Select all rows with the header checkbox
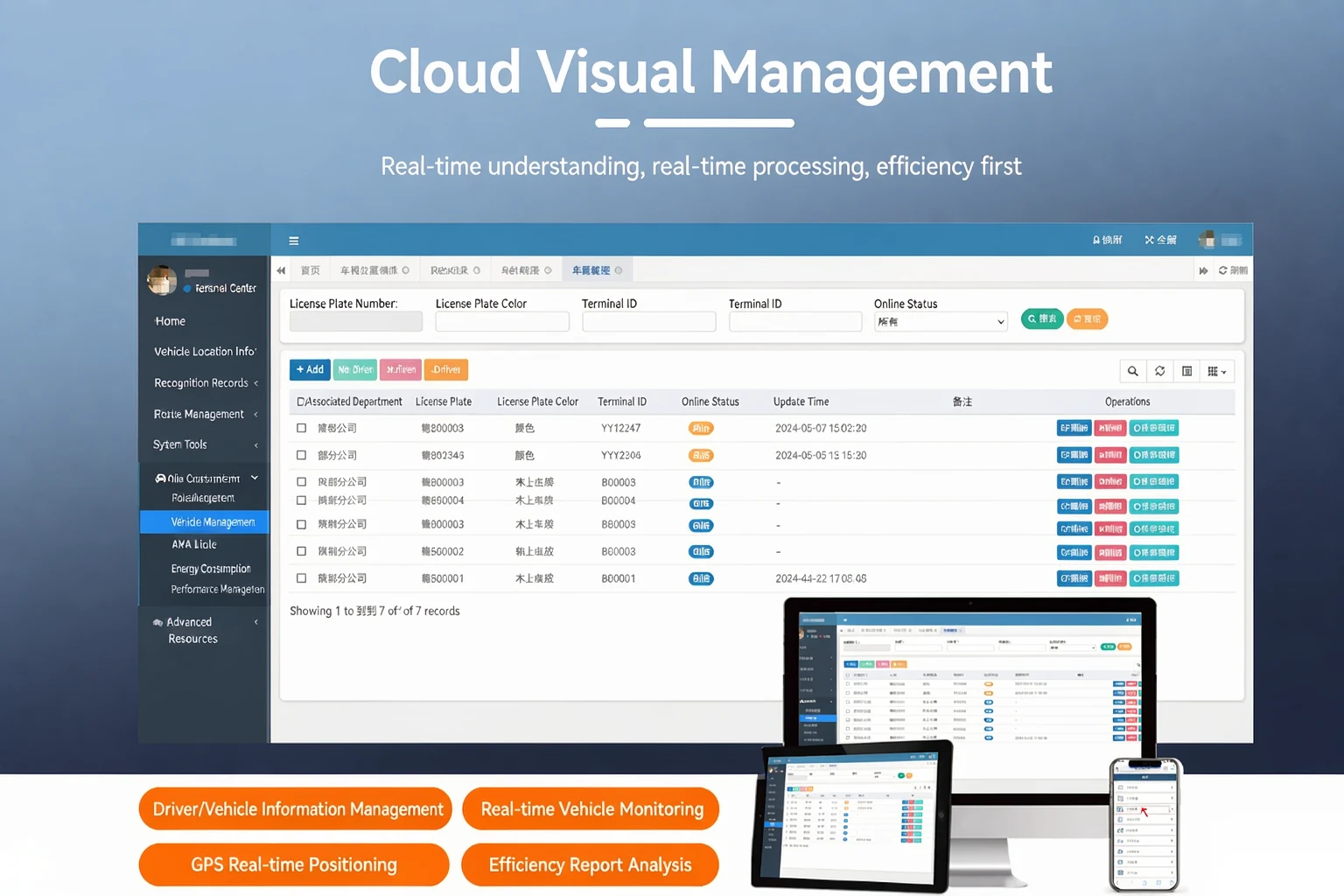1344x896 pixels. click(x=301, y=402)
